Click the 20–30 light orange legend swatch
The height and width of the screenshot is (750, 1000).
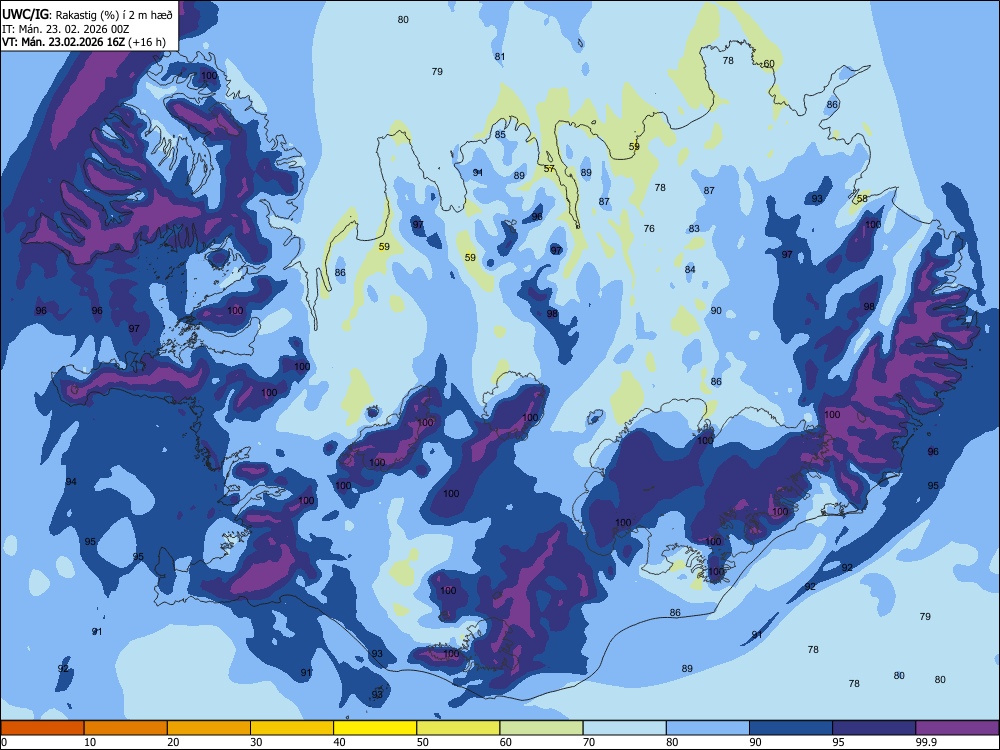209,728
